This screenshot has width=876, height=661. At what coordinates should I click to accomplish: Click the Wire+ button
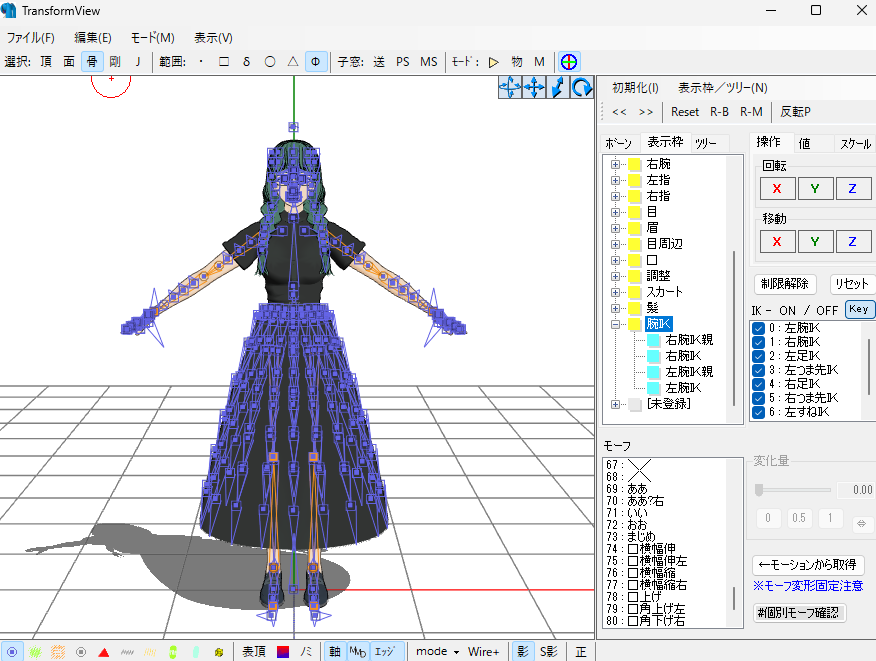pyautogui.click(x=483, y=652)
